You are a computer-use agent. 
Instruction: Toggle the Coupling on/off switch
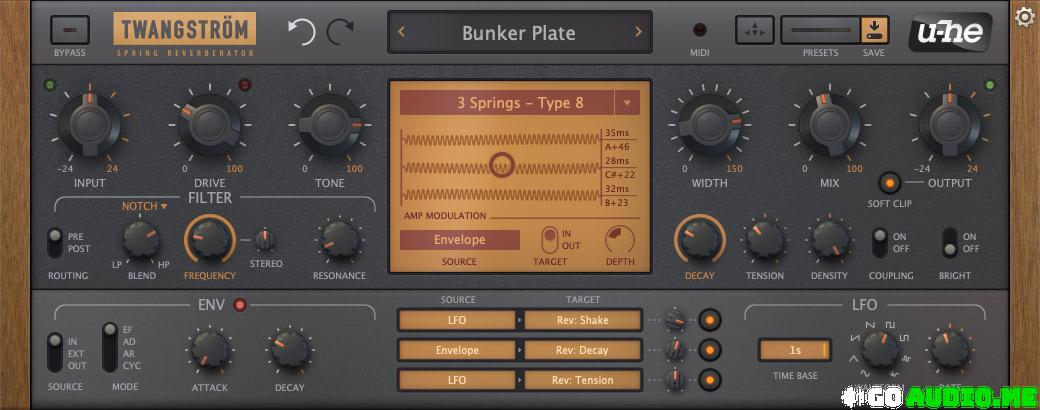point(879,243)
